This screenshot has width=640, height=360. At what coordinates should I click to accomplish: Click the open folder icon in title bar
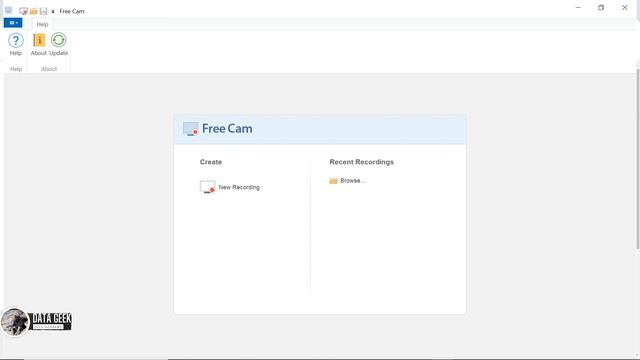pos(33,11)
